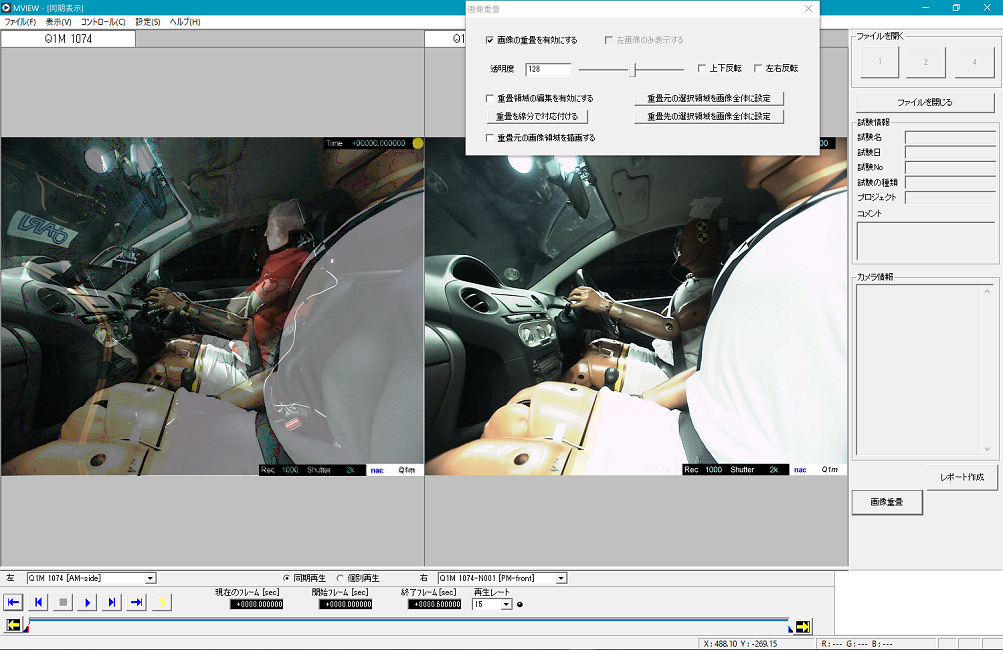Stop playback with the gray square button
Image resolution: width=1003 pixels, height=650 pixels.
[x=63, y=602]
